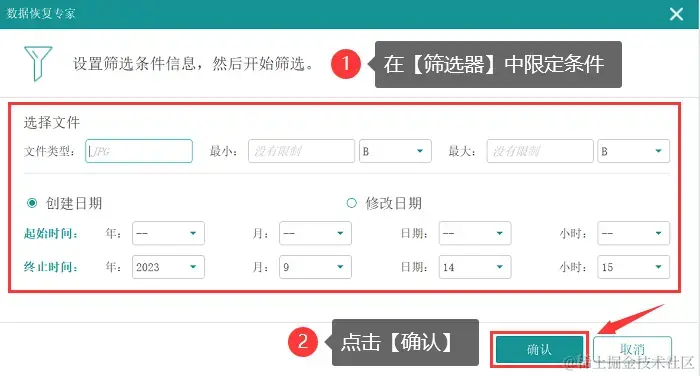Click the 文件类型 input field
700x376 pixels.
point(139,151)
